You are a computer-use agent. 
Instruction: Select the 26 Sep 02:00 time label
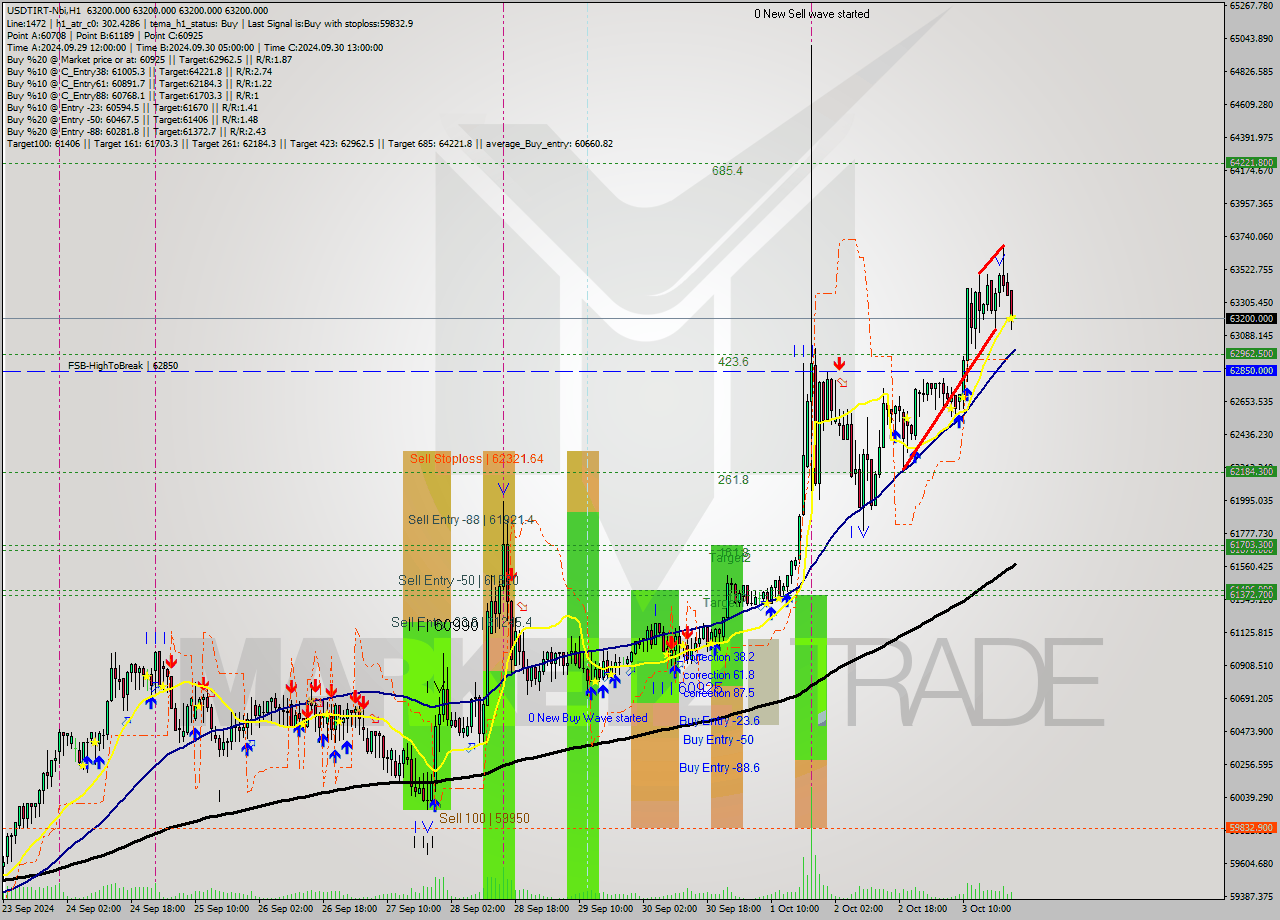[285, 909]
